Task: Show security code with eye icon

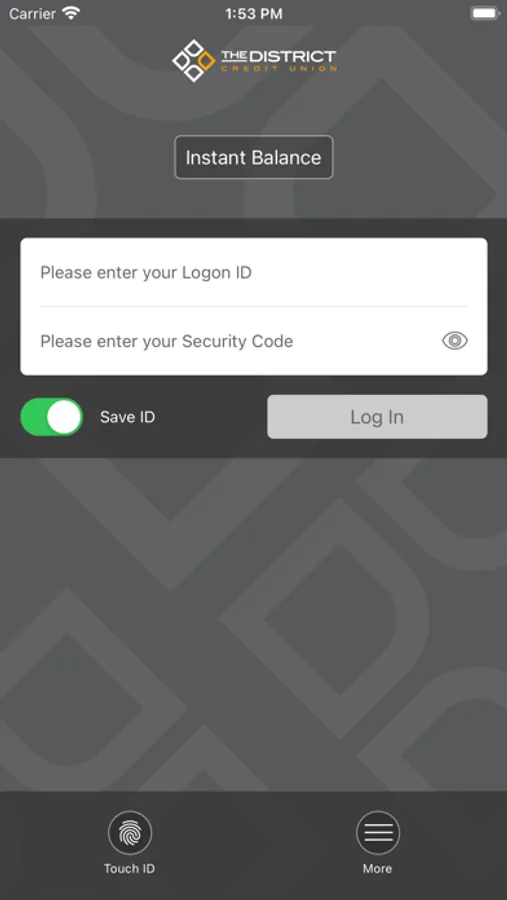Action: (455, 341)
